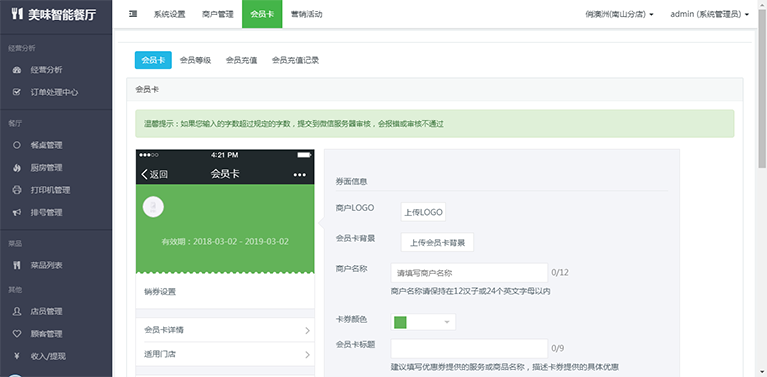Focus the 商户名称 input field
Screen dimensions: 767x377
tap(469, 273)
